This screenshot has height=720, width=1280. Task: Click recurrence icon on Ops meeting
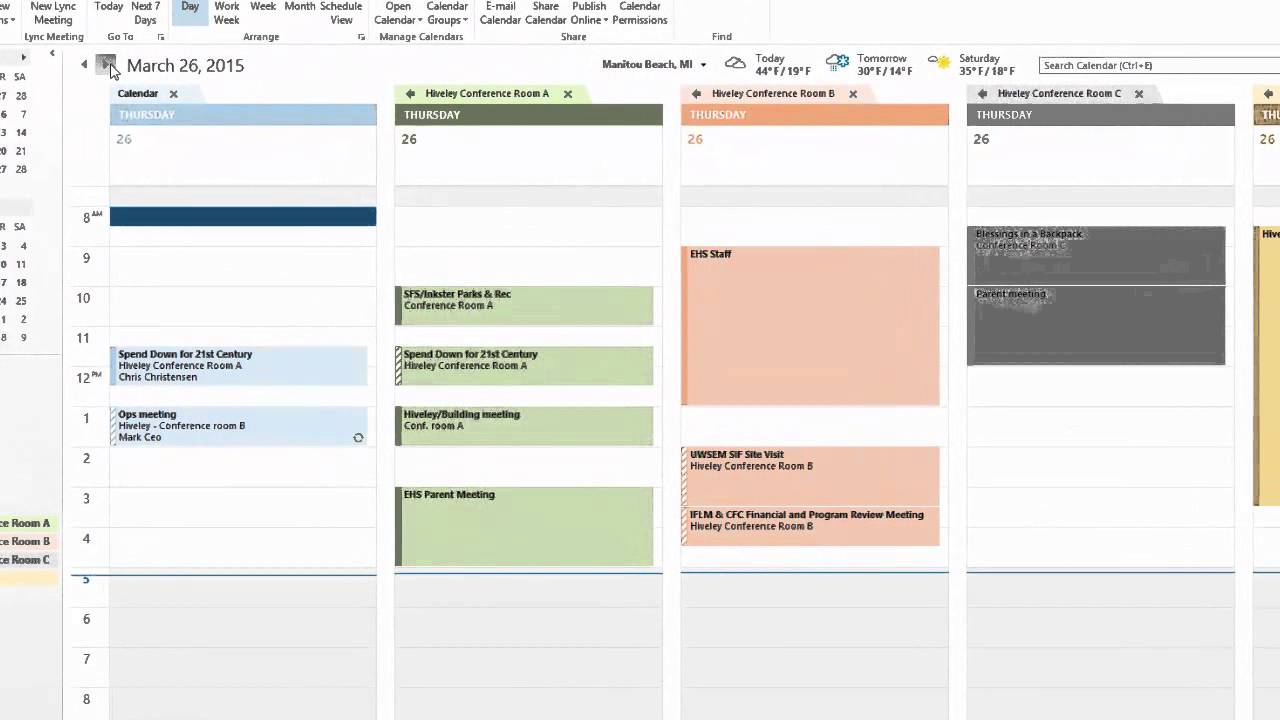coord(358,438)
